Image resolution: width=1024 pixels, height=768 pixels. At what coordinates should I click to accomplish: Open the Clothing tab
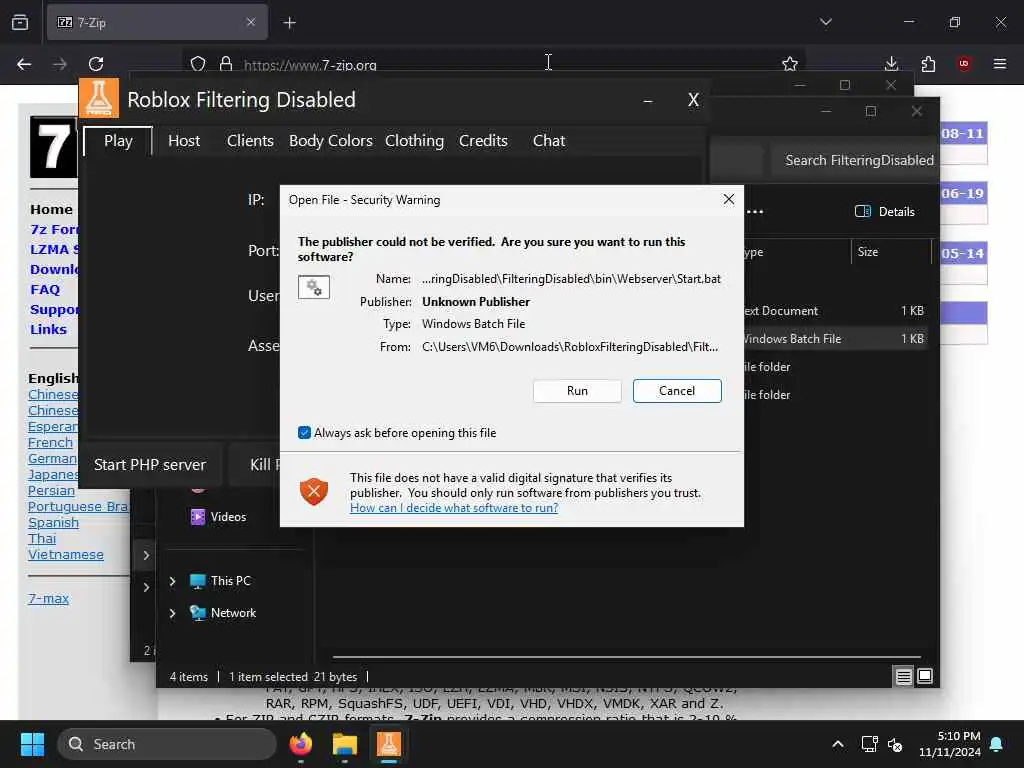pos(414,141)
